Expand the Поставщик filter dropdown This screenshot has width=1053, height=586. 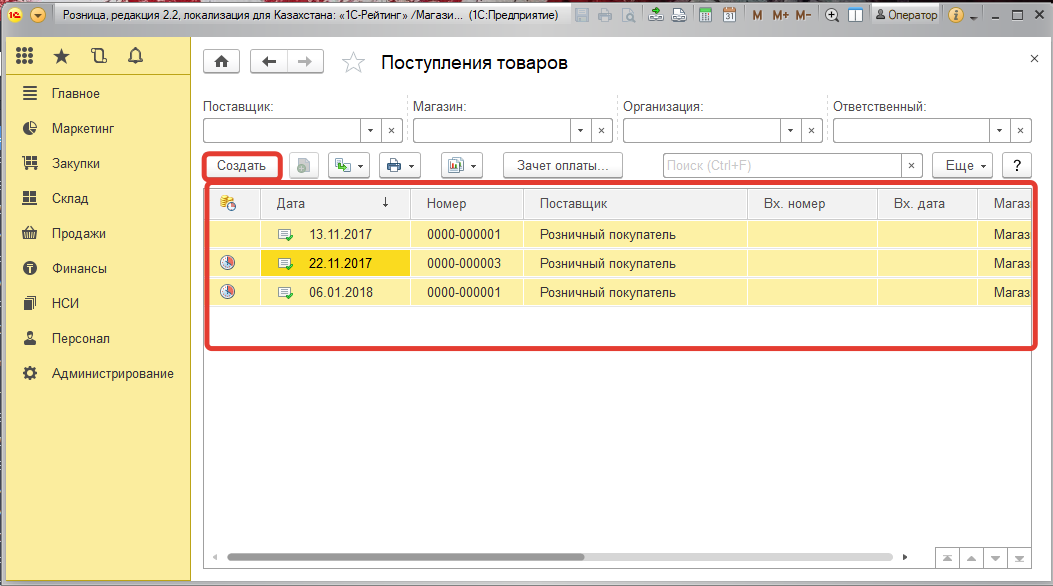tap(370, 131)
